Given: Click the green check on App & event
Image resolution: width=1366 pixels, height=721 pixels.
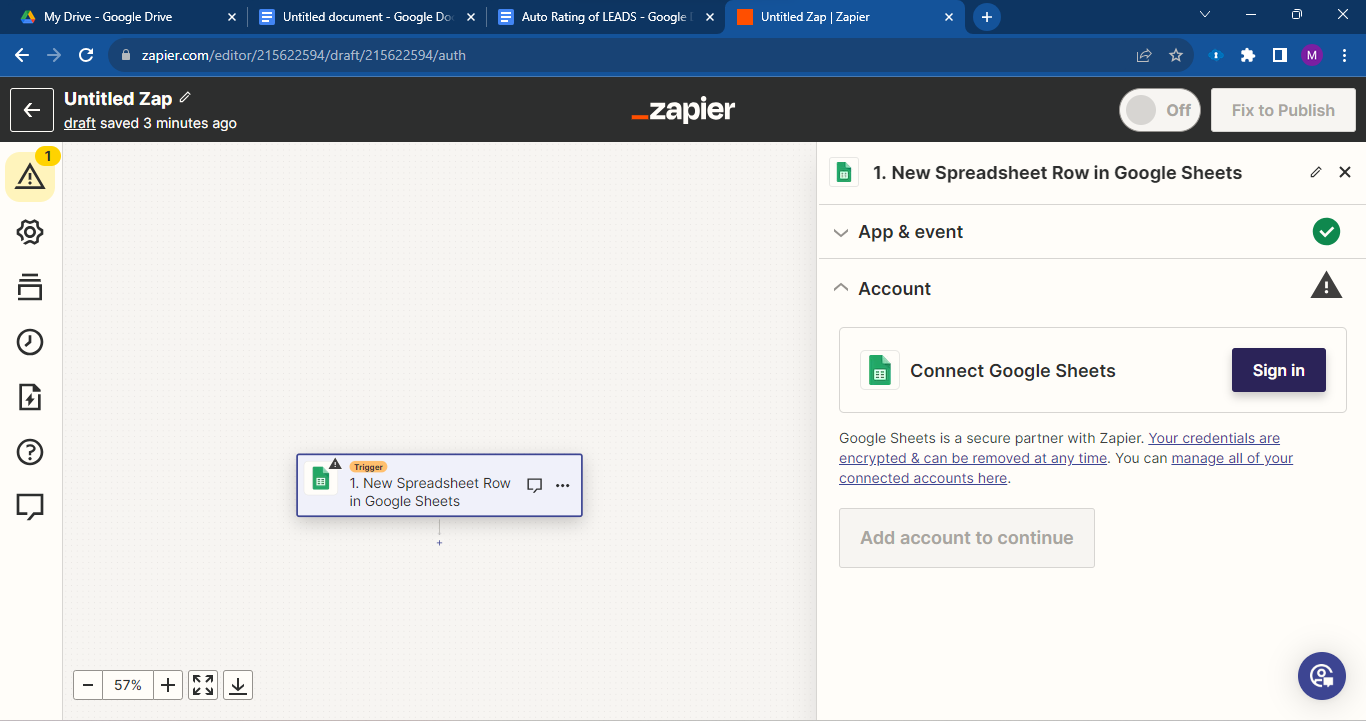Looking at the screenshot, I should point(1326,232).
